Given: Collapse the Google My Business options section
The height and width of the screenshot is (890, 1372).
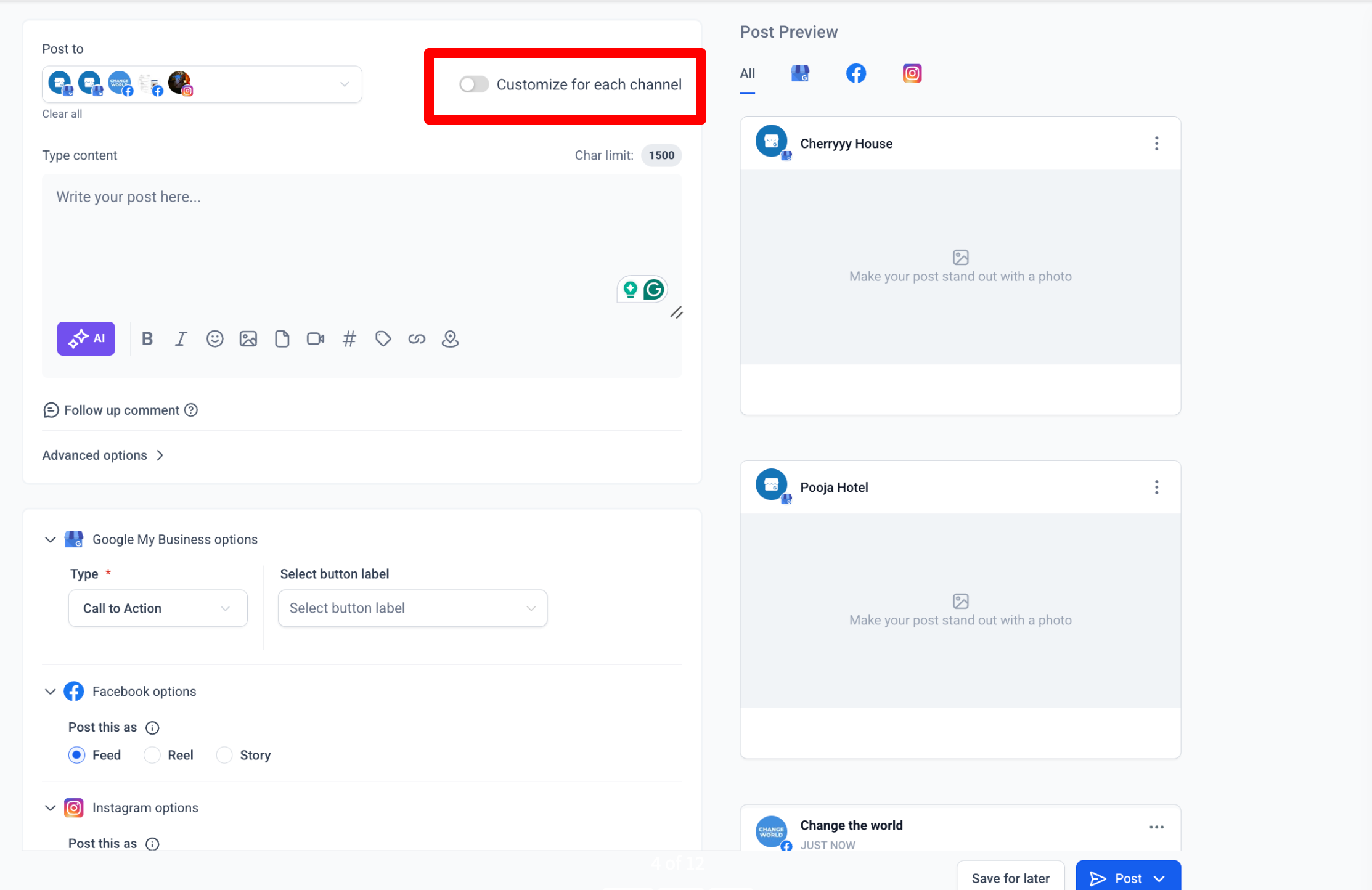Looking at the screenshot, I should [x=51, y=539].
